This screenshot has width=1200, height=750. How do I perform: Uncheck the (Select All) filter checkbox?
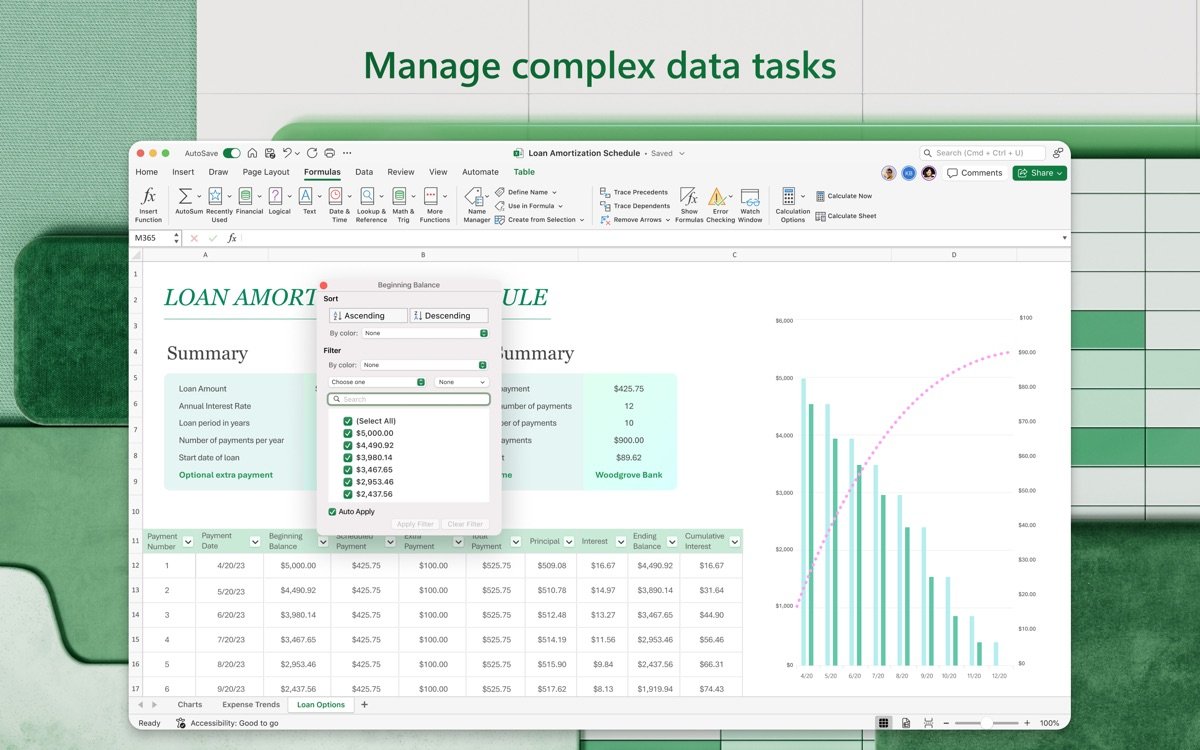pyautogui.click(x=348, y=421)
